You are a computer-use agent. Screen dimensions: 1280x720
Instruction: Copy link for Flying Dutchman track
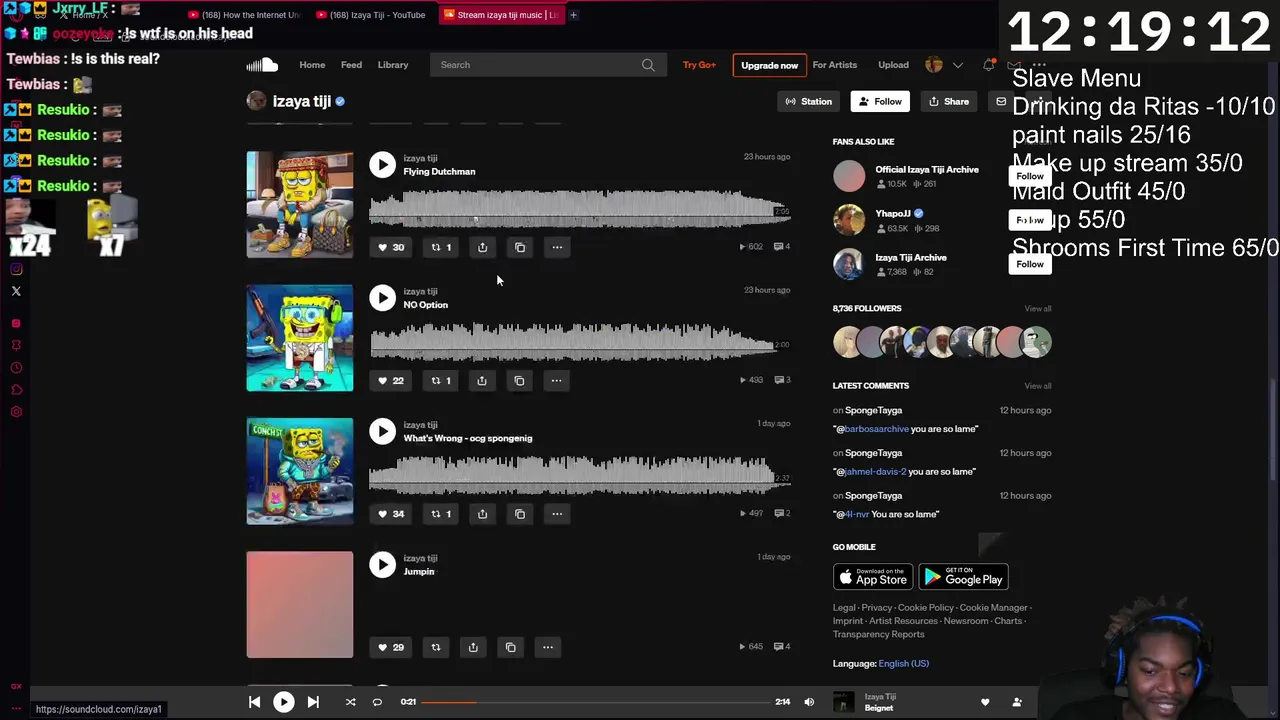[520, 247]
